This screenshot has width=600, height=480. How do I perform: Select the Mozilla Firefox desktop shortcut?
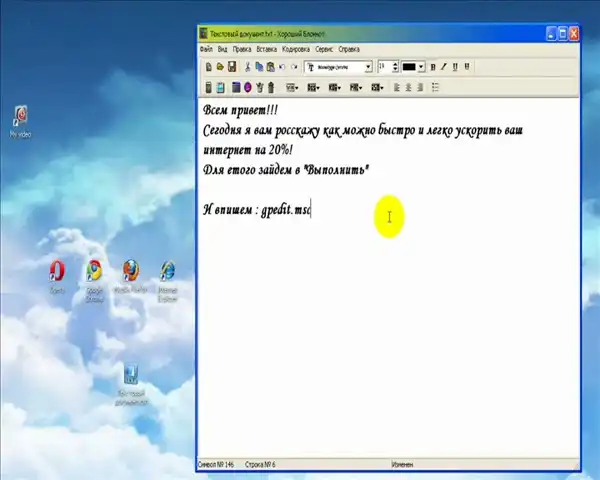click(x=130, y=277)
